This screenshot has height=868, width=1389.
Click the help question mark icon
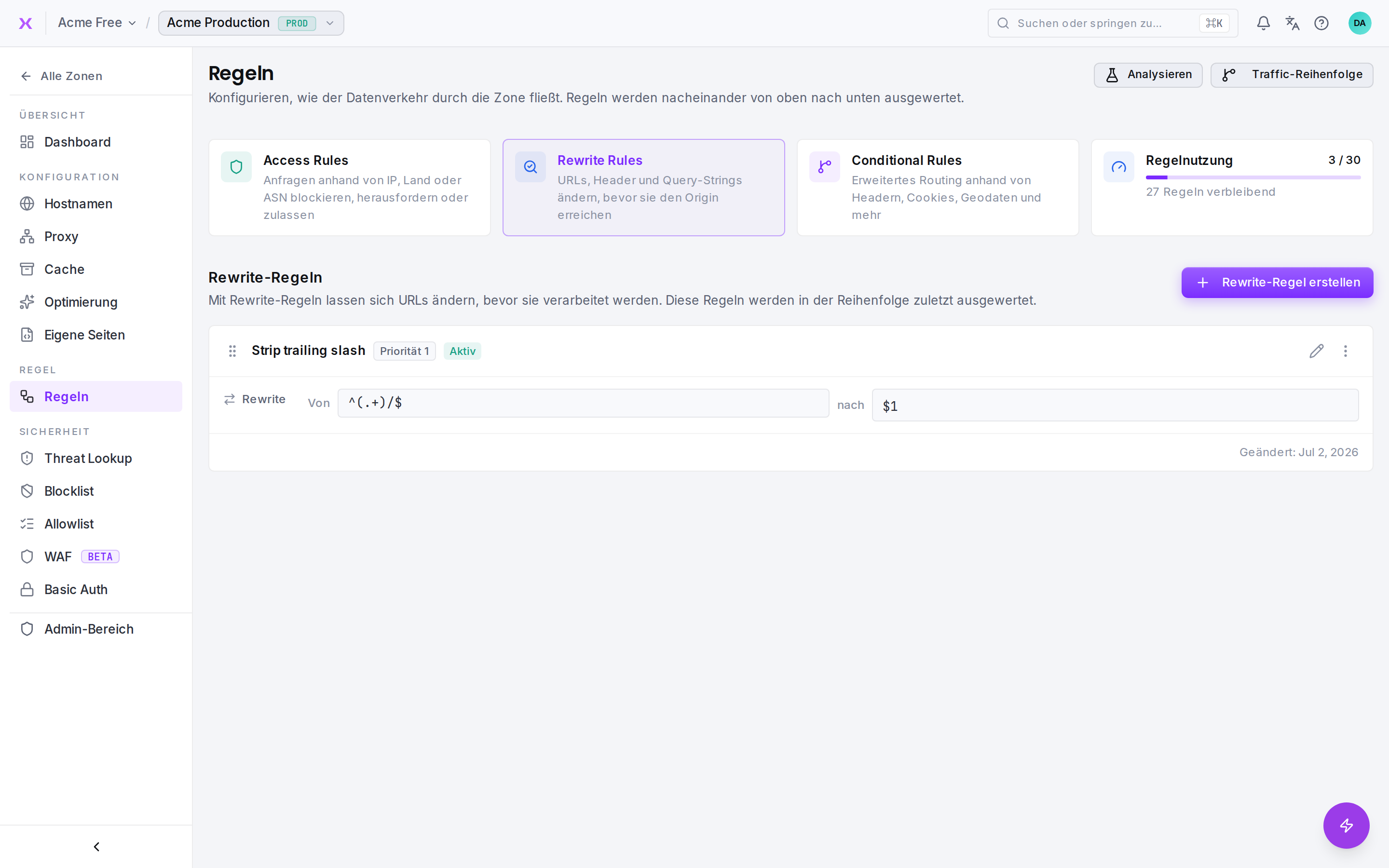[x=1321, y=23]
